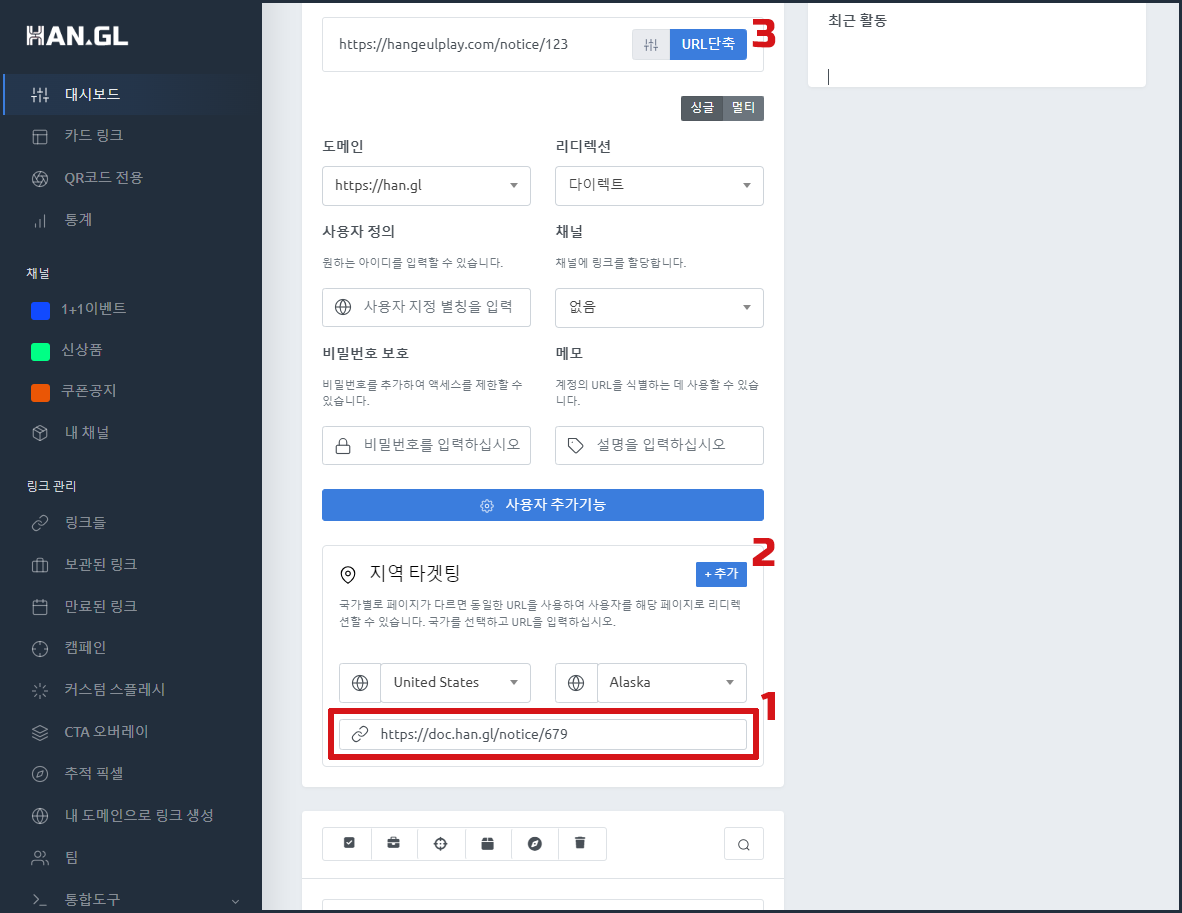Click the trash delete toolbar icon

[x=580, y=843]
